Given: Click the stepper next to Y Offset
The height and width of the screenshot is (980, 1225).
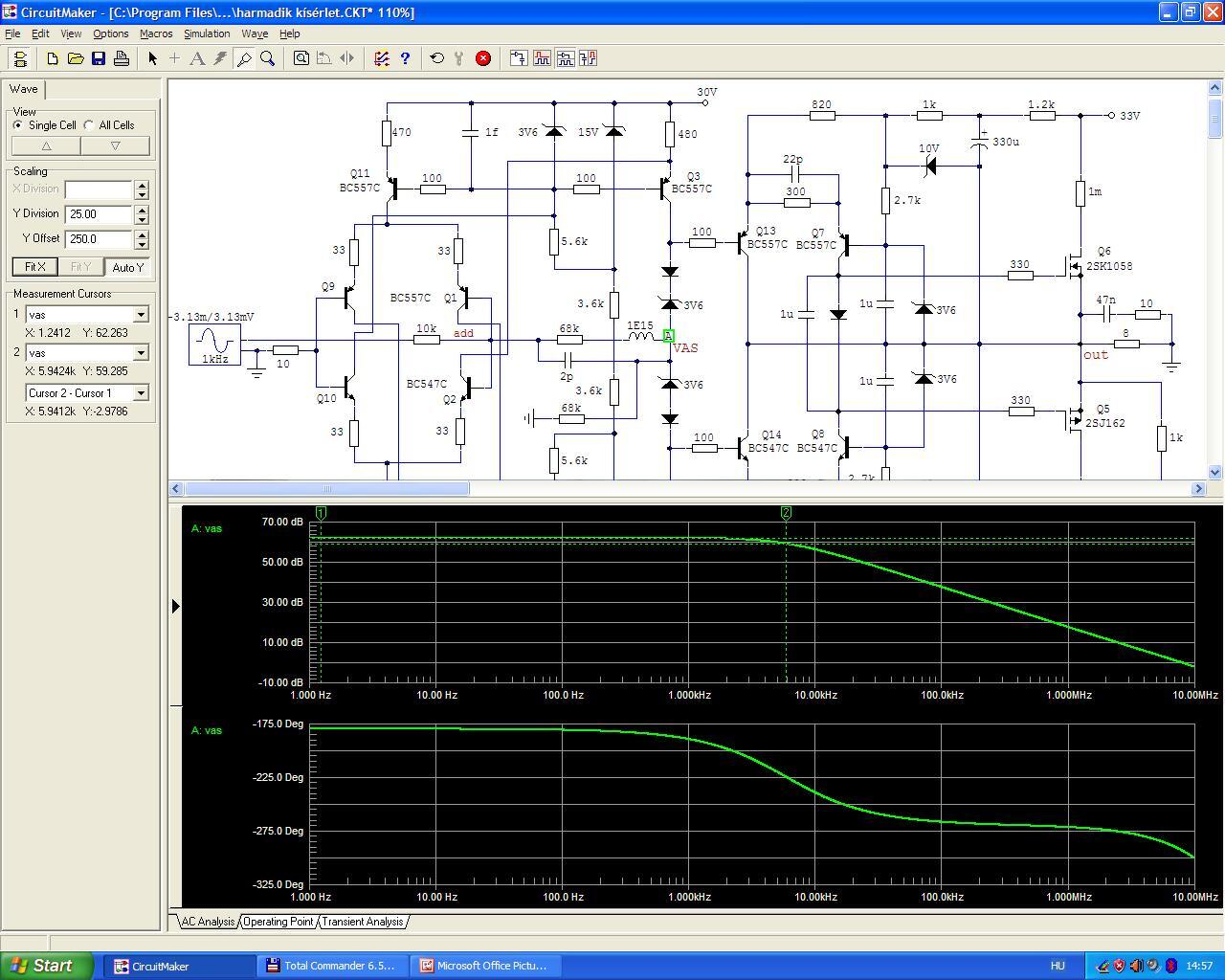Looking at the screenshot, I should [x=142, y=239].
